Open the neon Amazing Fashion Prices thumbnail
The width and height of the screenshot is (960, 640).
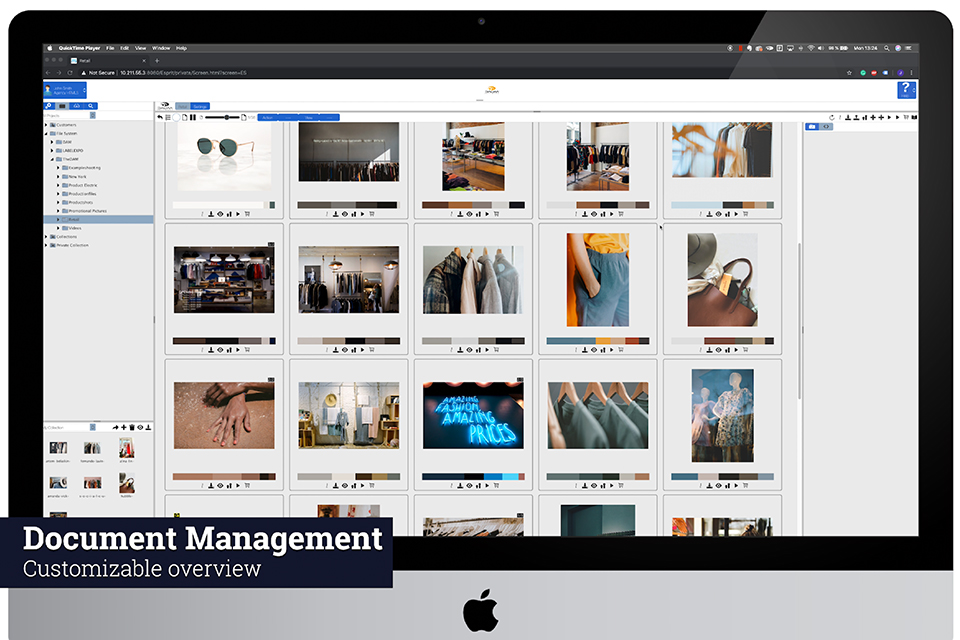(x=473, y=415)
